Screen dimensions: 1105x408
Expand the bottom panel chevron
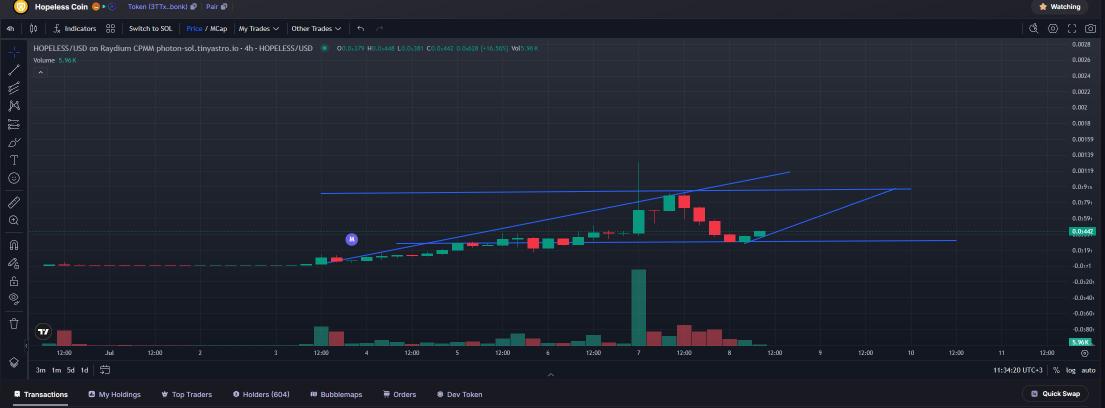click(x=551, y=375)
